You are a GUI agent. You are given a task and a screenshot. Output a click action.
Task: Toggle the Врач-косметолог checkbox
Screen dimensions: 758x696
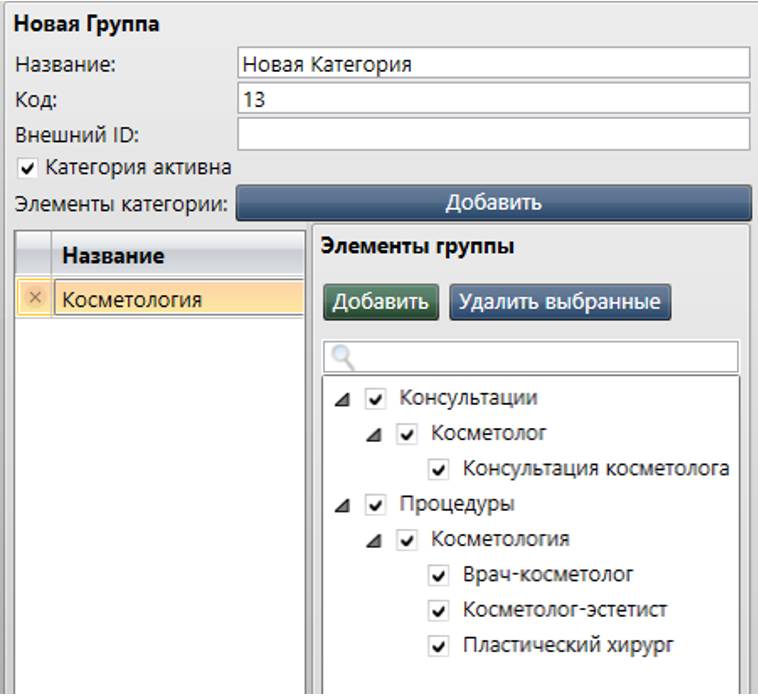(x=438, y=575)
